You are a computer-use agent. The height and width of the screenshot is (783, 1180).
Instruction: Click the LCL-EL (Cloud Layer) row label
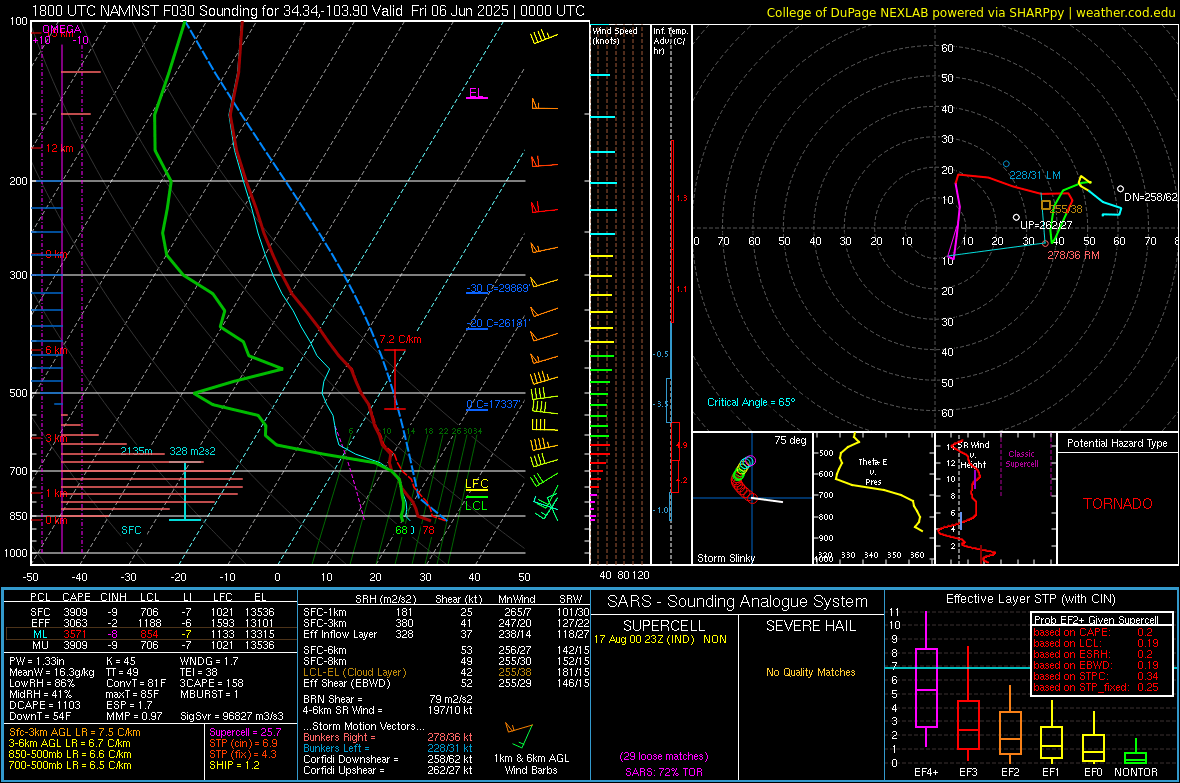coord(354,672)
